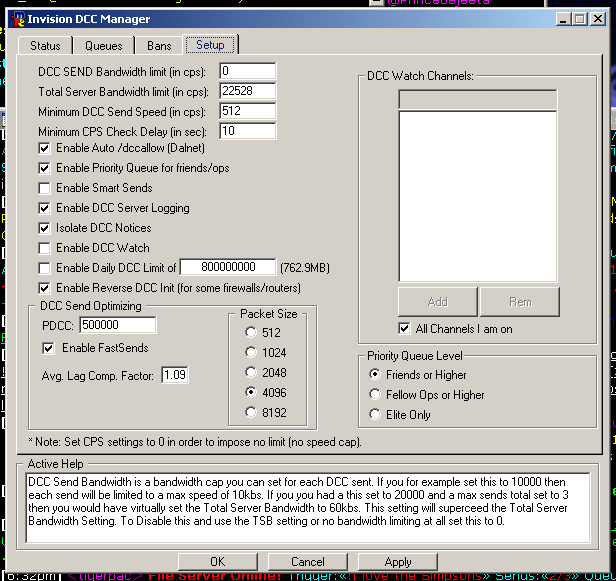Pick Fellow Ops or Higher priority level
The height and width of the screenshot is (581, 616).
(376, 394)
